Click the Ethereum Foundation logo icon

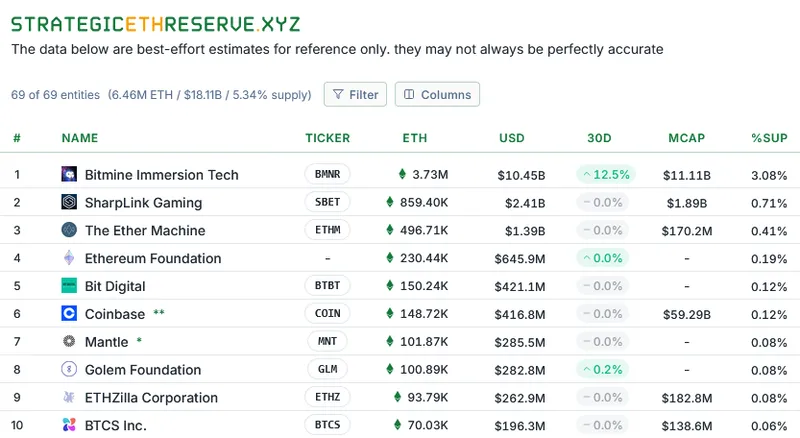[69, 259]
